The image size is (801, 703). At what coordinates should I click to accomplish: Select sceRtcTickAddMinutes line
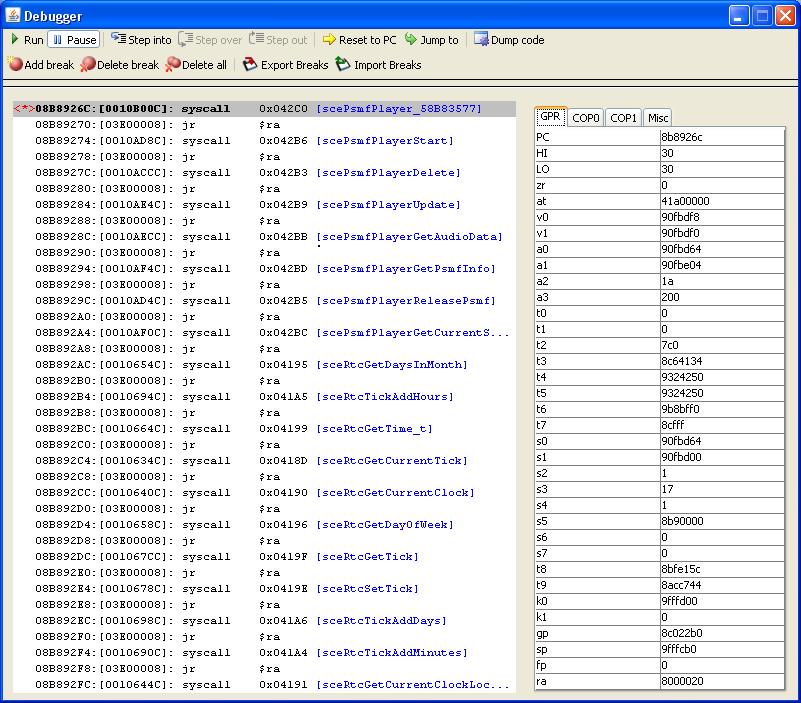pos(264,653)
